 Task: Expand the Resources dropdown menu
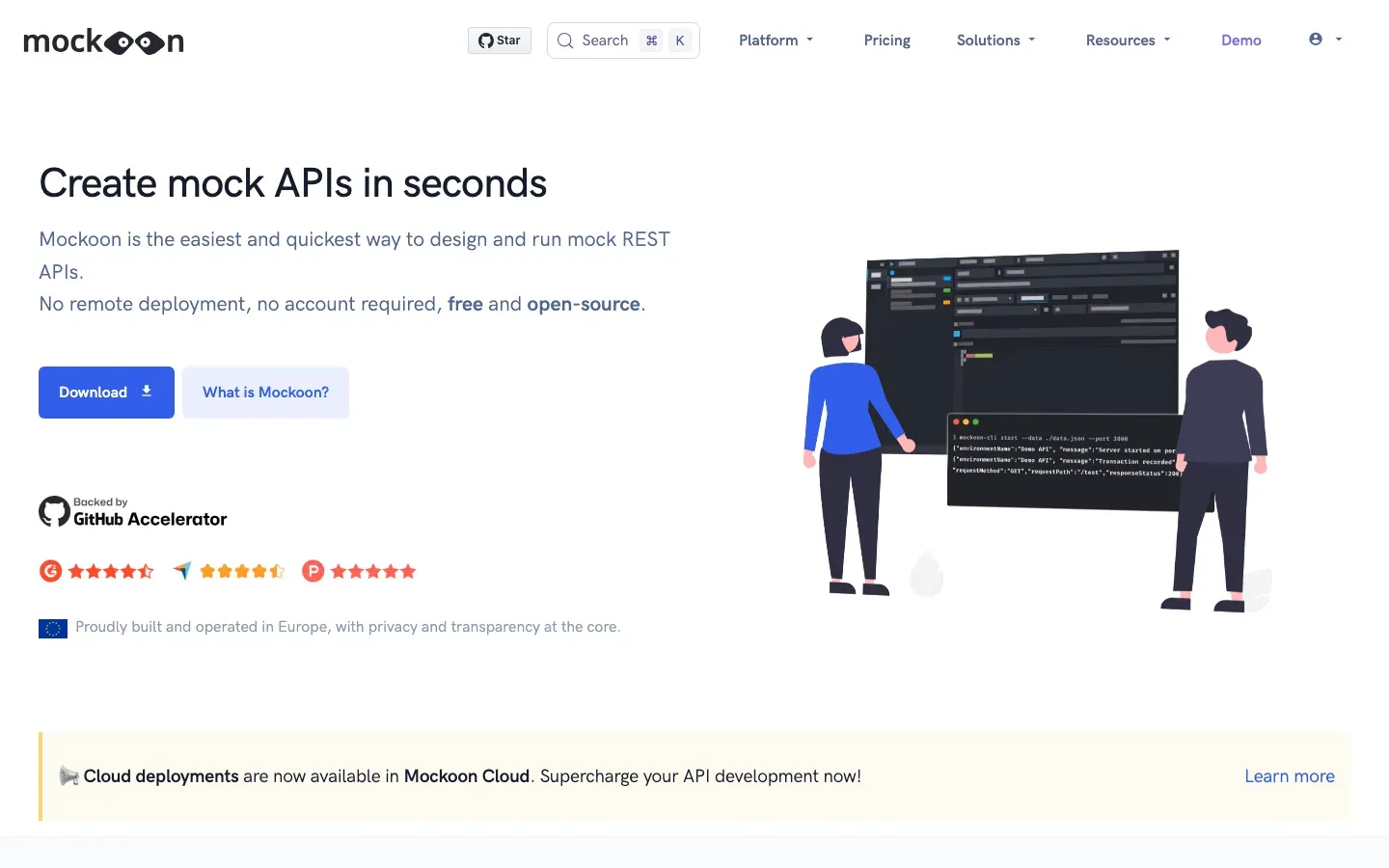click(1129, 41)
